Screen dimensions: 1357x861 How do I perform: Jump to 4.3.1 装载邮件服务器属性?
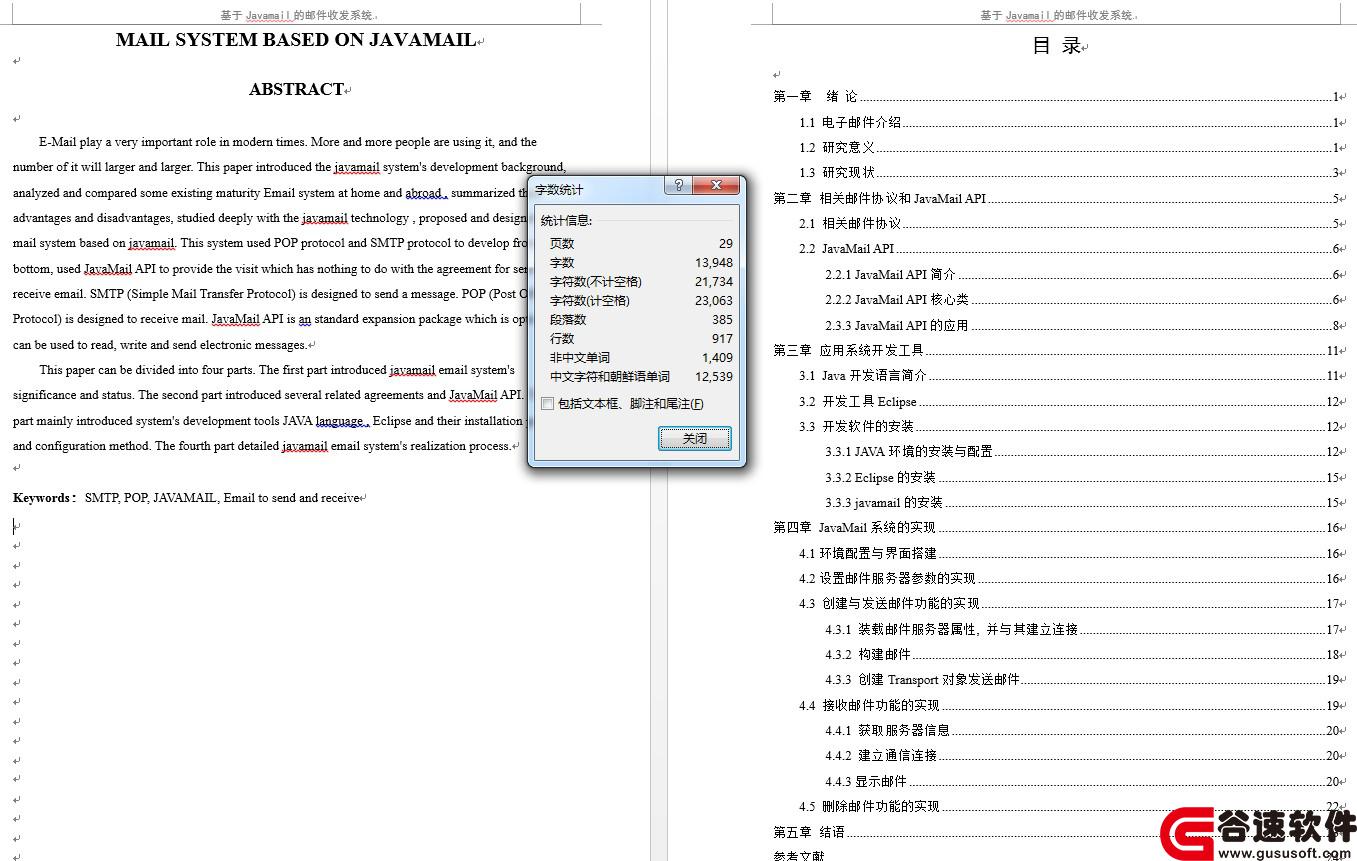click(x=1082, y=629)
